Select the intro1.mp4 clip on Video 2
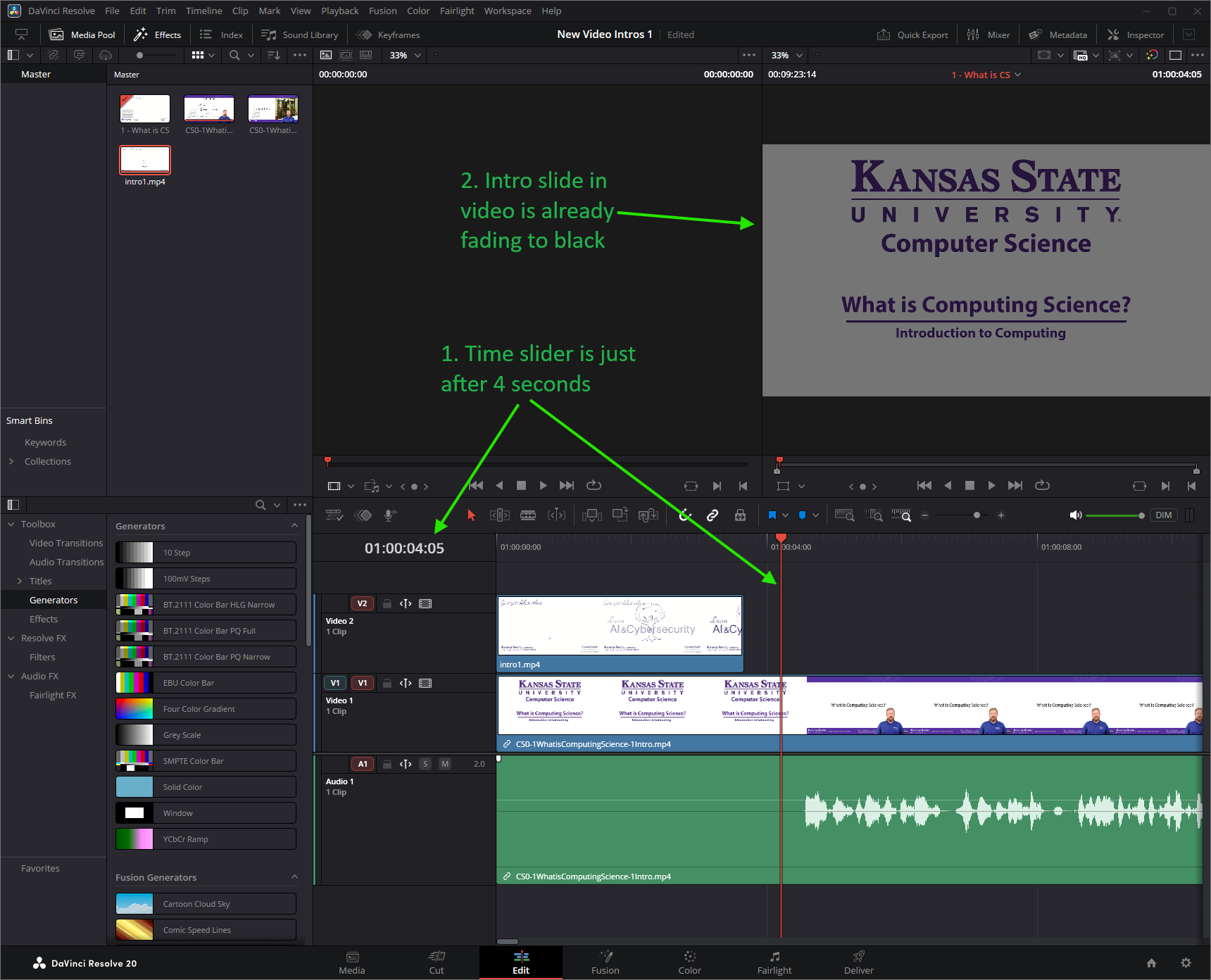 pyautogui.click(x=620, y=633)
